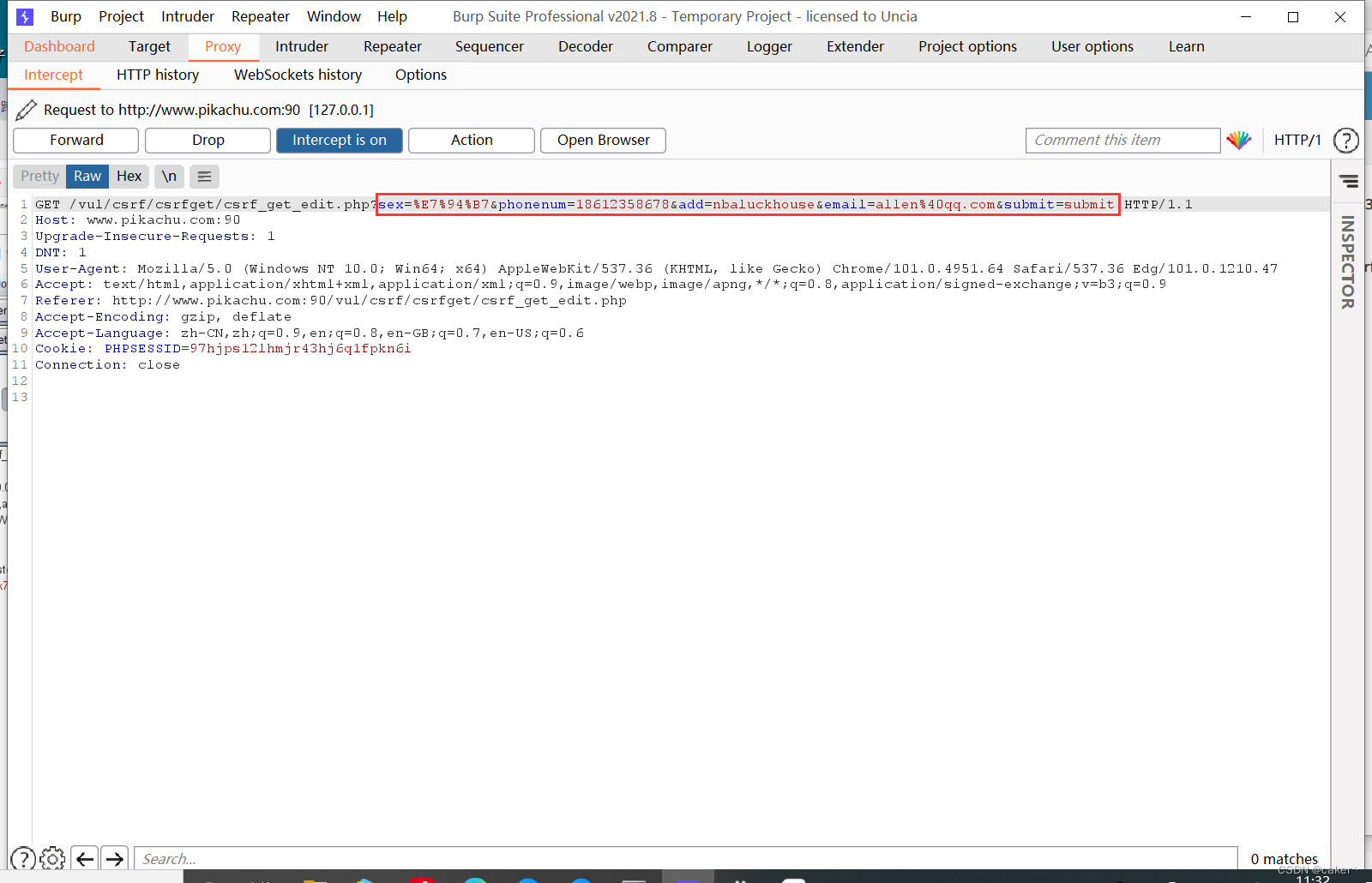This screenshot has width=1372, height=883.
Task: Open the proxy help question-mark icon
Action: coord(1346,140)
